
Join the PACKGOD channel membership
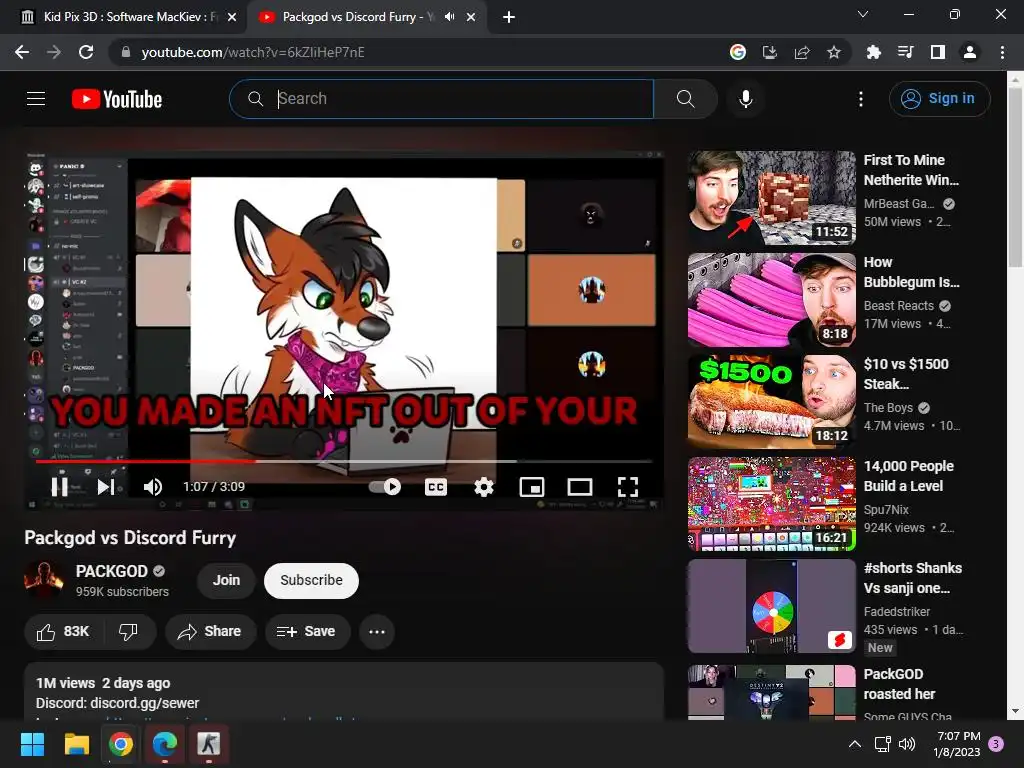click(x=226, y=580)
